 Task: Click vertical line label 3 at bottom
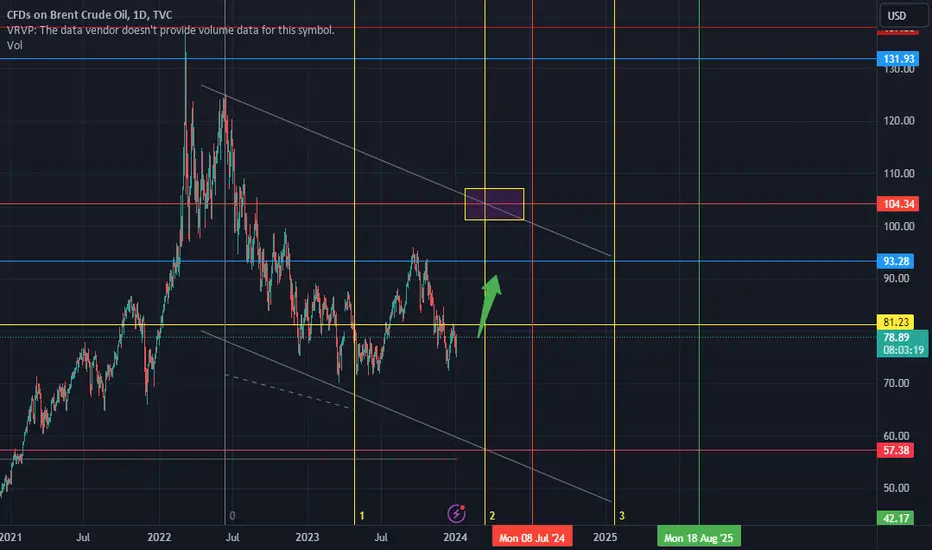click(x=622, y=516)
